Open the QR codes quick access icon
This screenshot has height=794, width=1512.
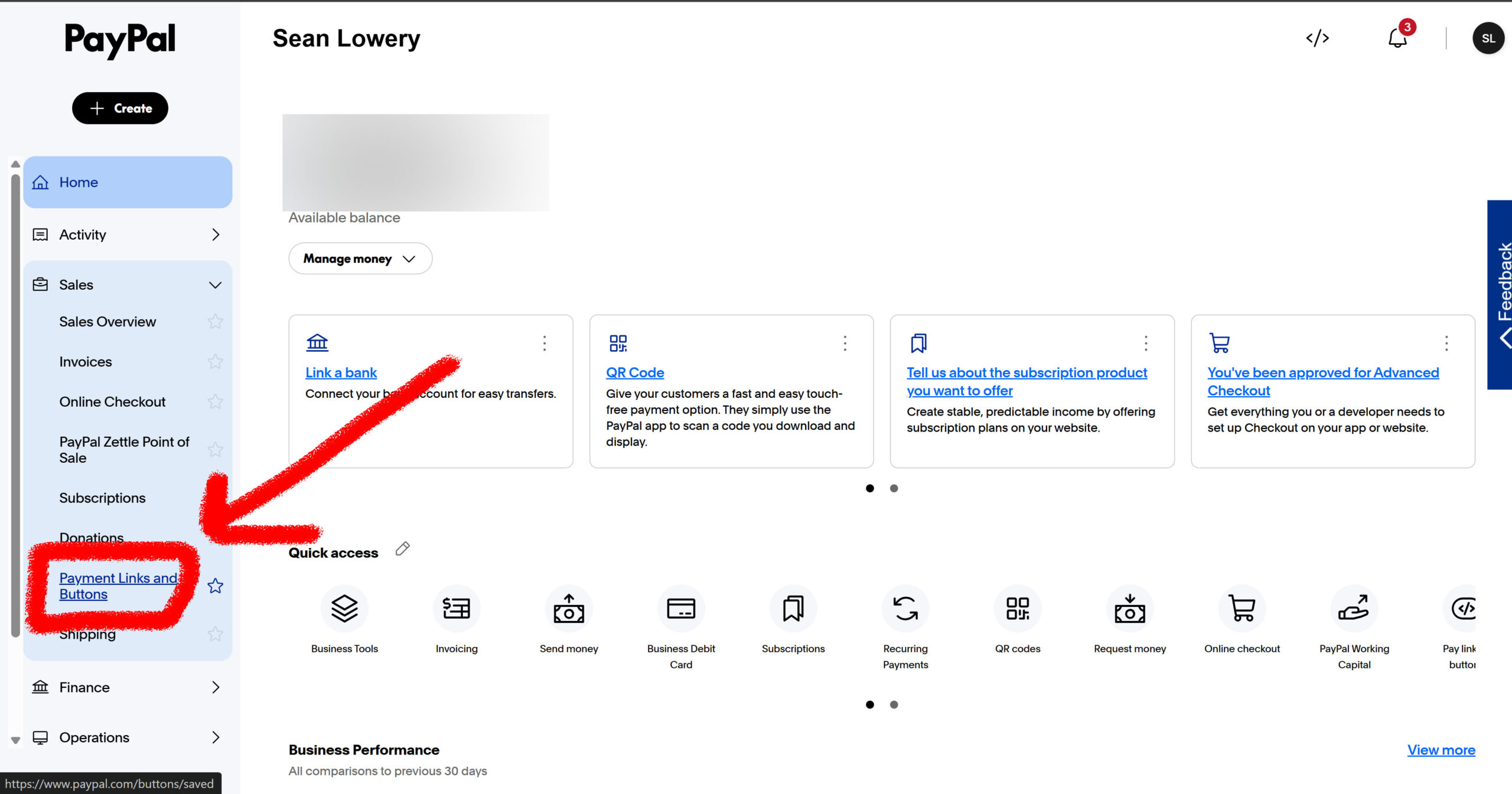pos(1018,609)
